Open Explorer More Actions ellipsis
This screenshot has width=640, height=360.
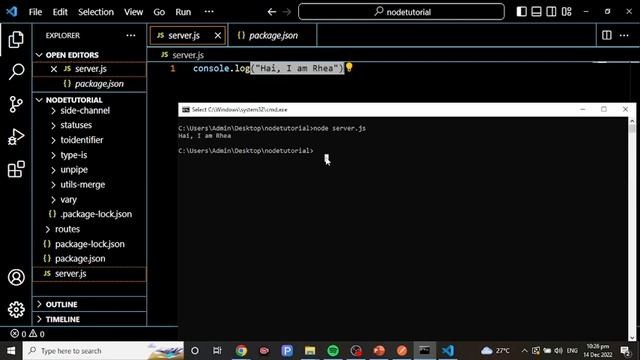pos(131,36)
